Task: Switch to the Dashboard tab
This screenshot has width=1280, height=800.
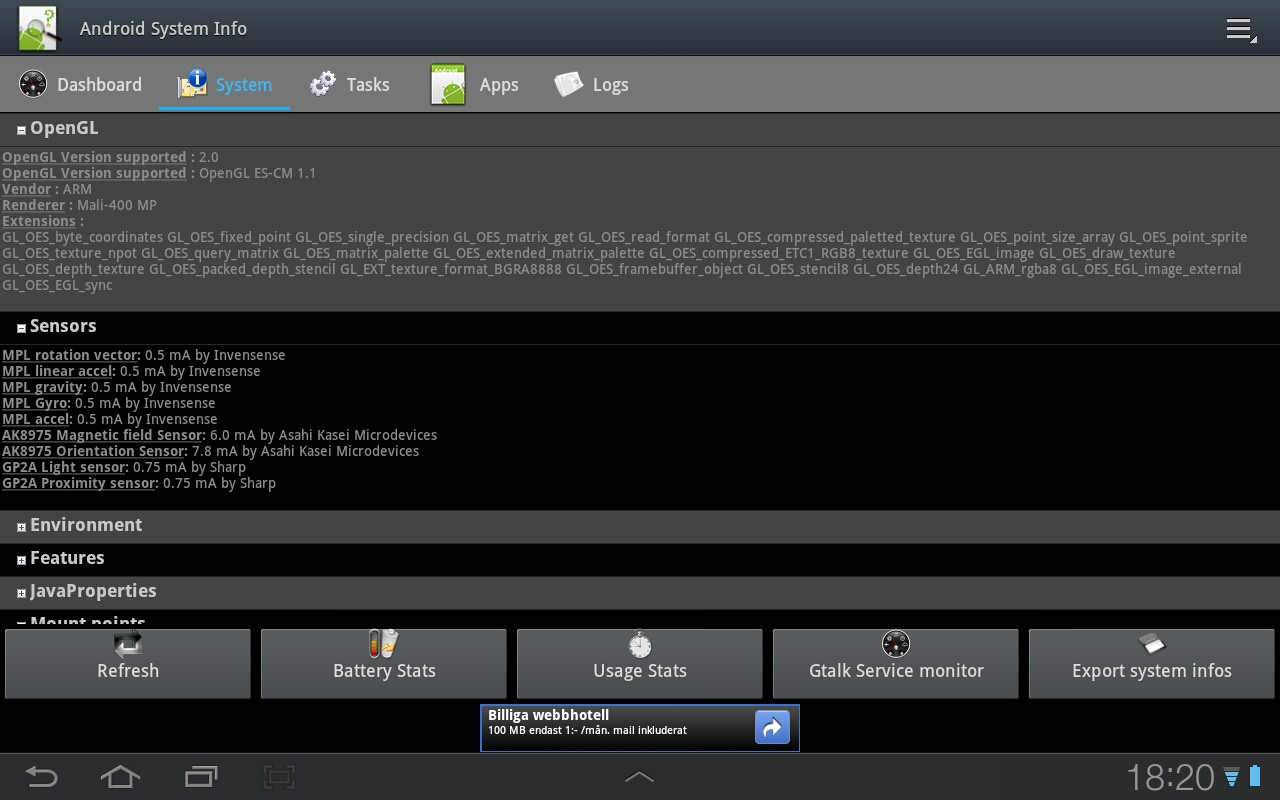Action: pos(81,84)
